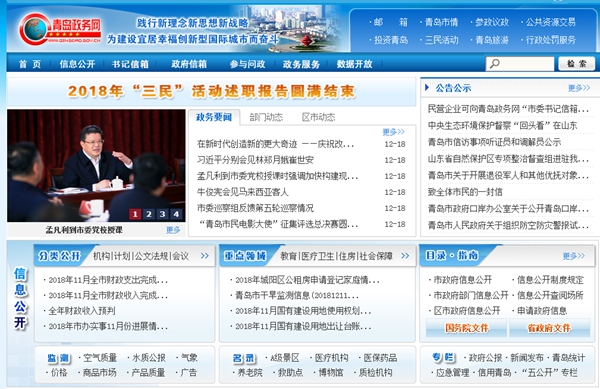Image resolution: width=600 pixels, height=389 pixels.
Task: Open 更多 in 公告公示 header
Action: click(x=579, y=88)
